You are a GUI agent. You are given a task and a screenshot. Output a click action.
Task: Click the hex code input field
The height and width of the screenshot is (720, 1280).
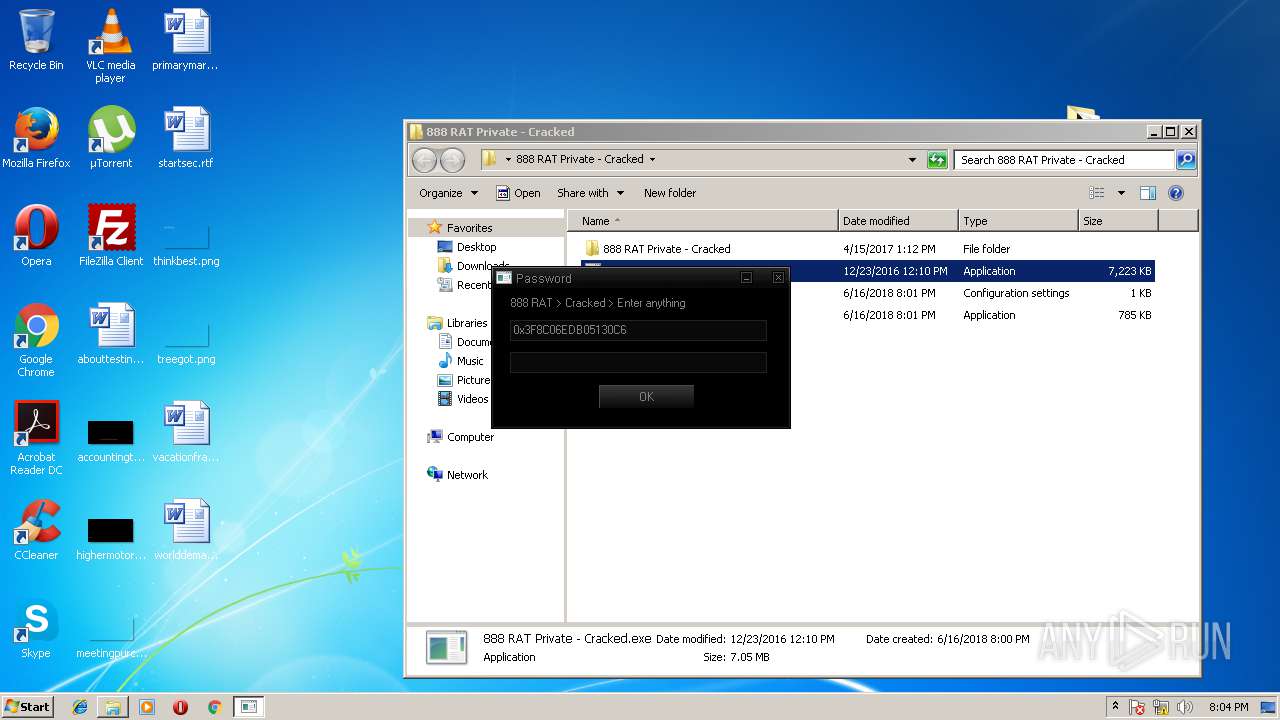click(x=638, y=330)
